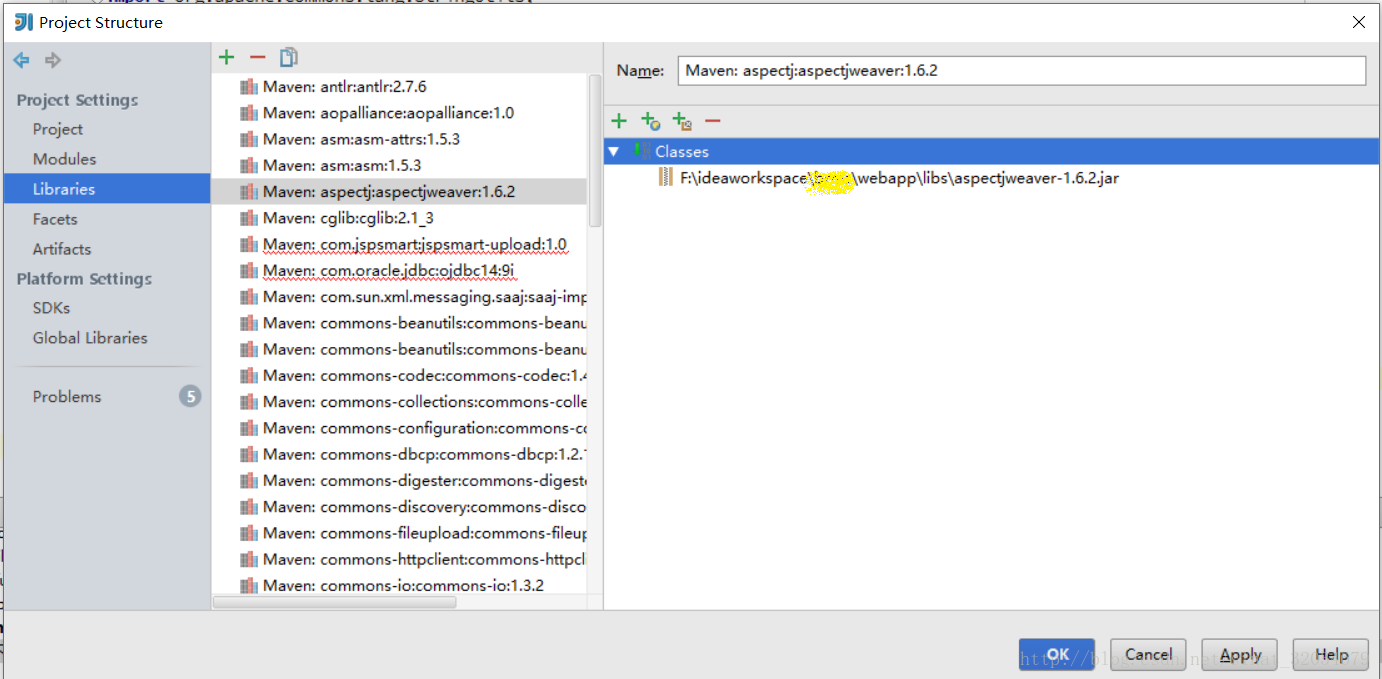Select Maven: commons-dbcp library
This screenshot has height=679, width=1382.
[x=425, y=454]
